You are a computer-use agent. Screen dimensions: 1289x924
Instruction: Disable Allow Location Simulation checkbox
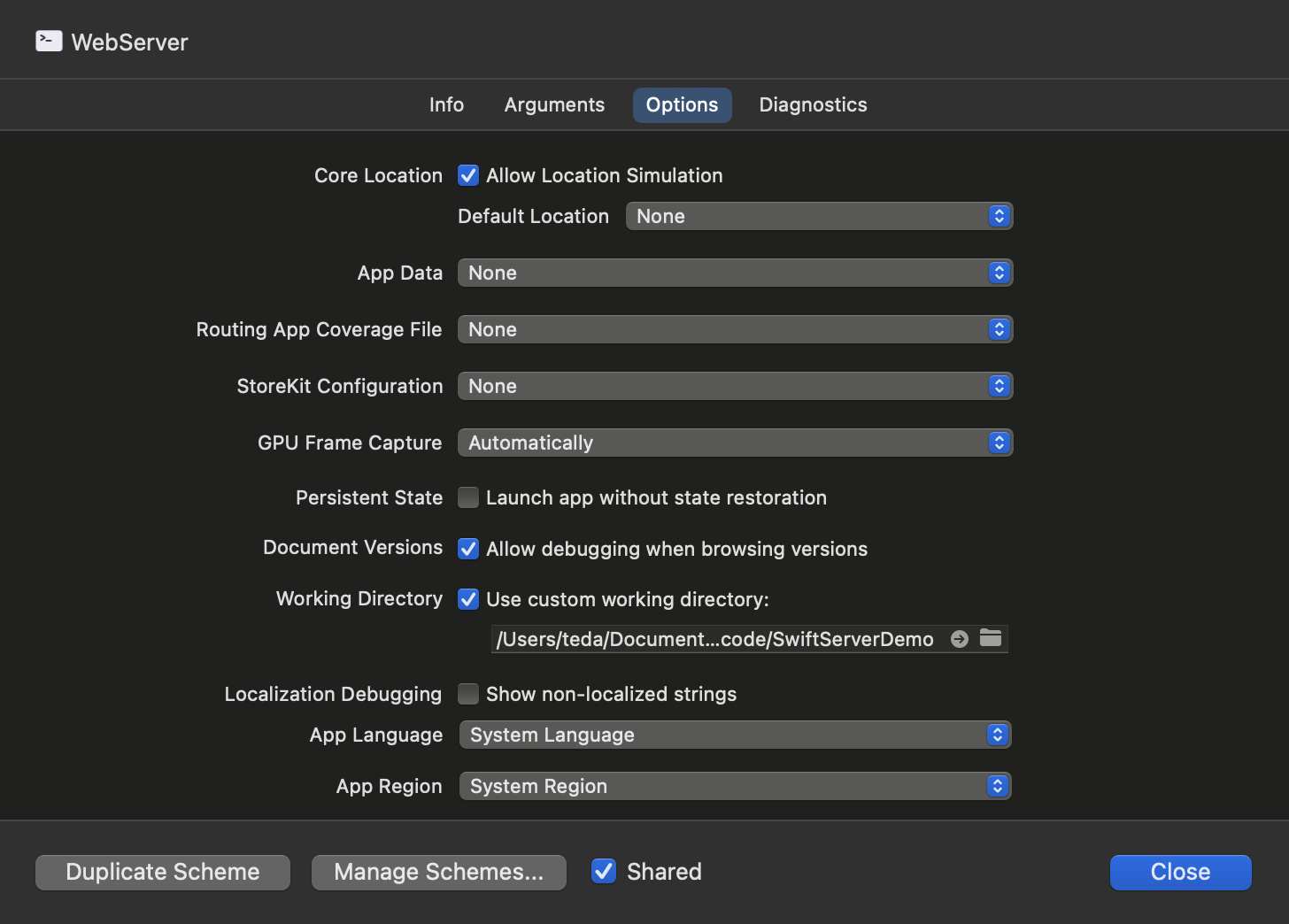[468, 175]
